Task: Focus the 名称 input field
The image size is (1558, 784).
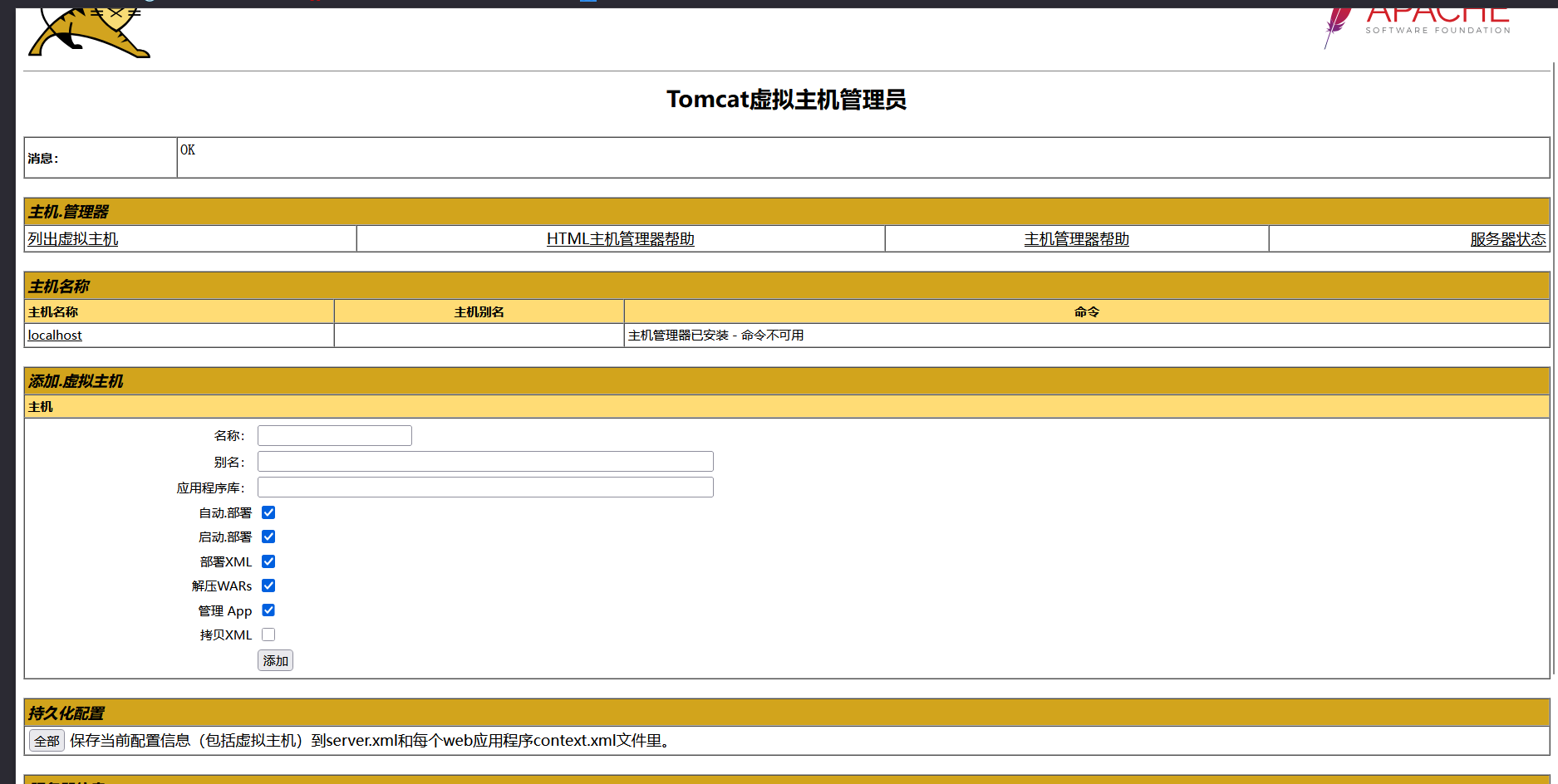Action: tap(335, 436)
